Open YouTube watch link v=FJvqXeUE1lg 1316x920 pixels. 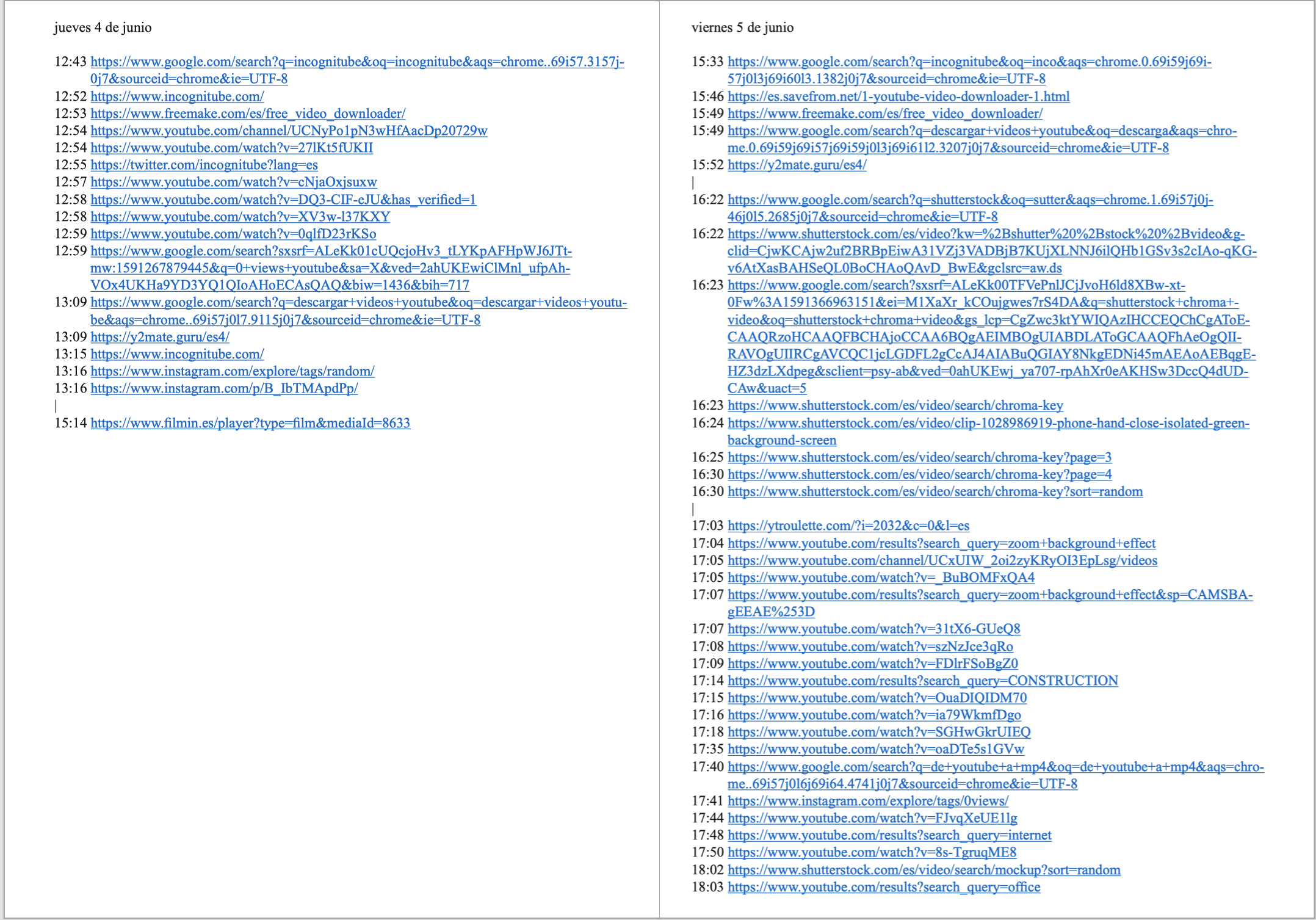[x=872, y=818]
